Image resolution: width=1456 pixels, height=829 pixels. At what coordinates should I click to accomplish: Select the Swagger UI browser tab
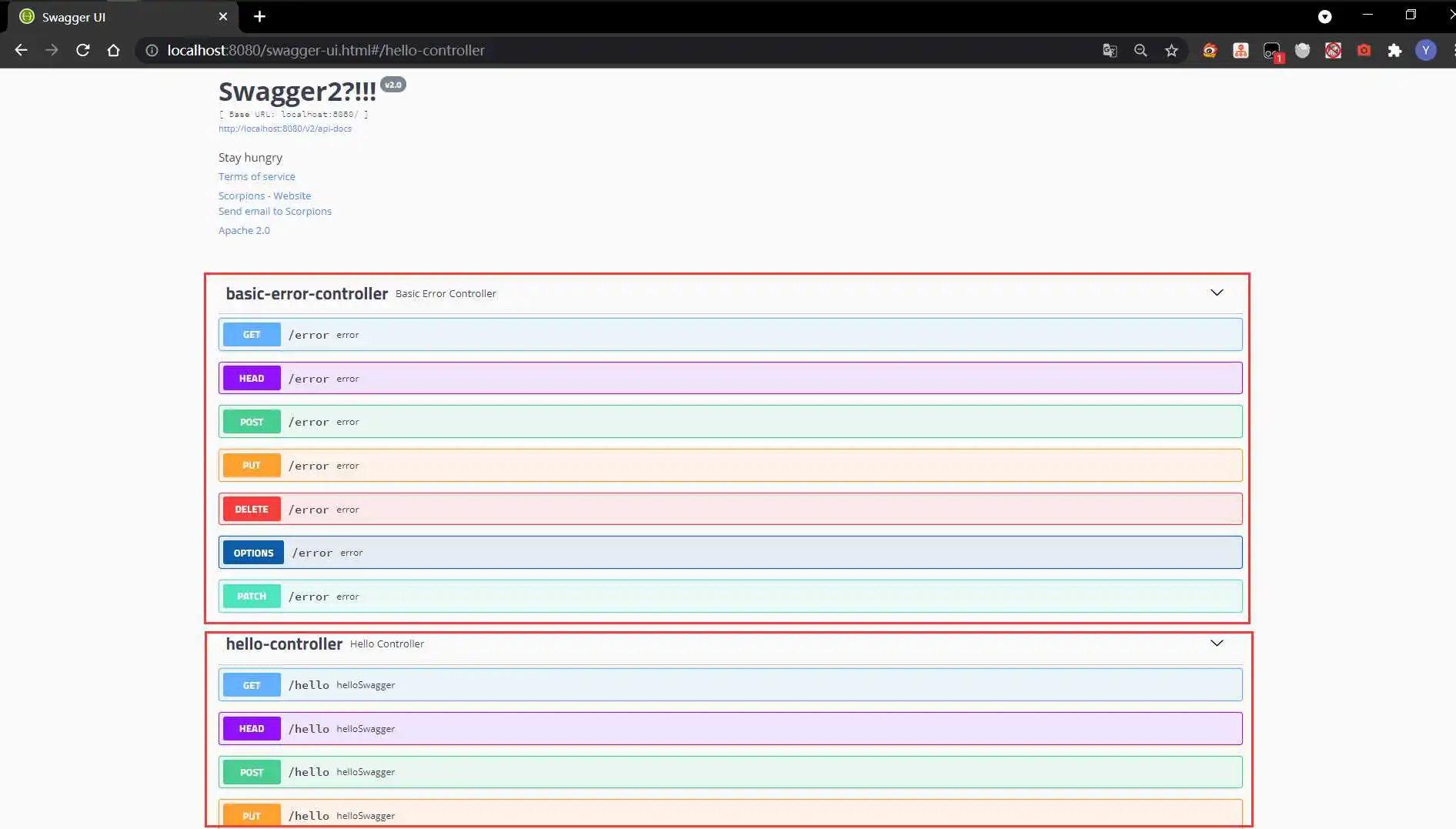tap(115, 17)
